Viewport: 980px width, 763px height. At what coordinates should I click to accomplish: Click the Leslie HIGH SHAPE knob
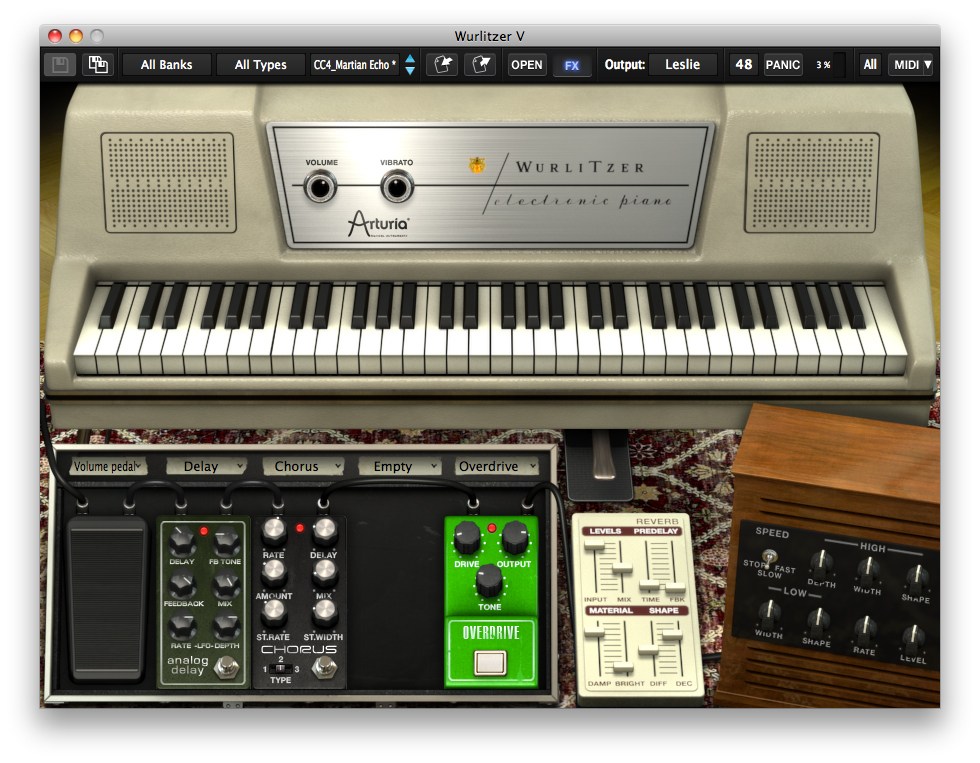pos(916,579)
